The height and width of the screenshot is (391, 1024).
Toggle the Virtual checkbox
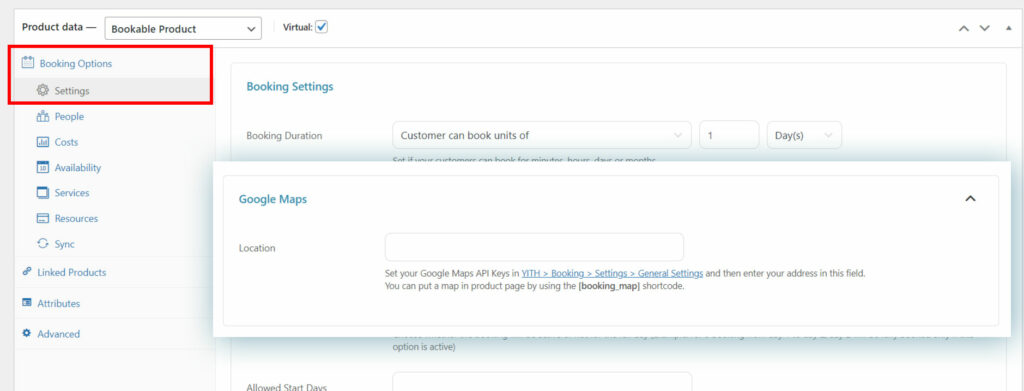click(321, 27)
